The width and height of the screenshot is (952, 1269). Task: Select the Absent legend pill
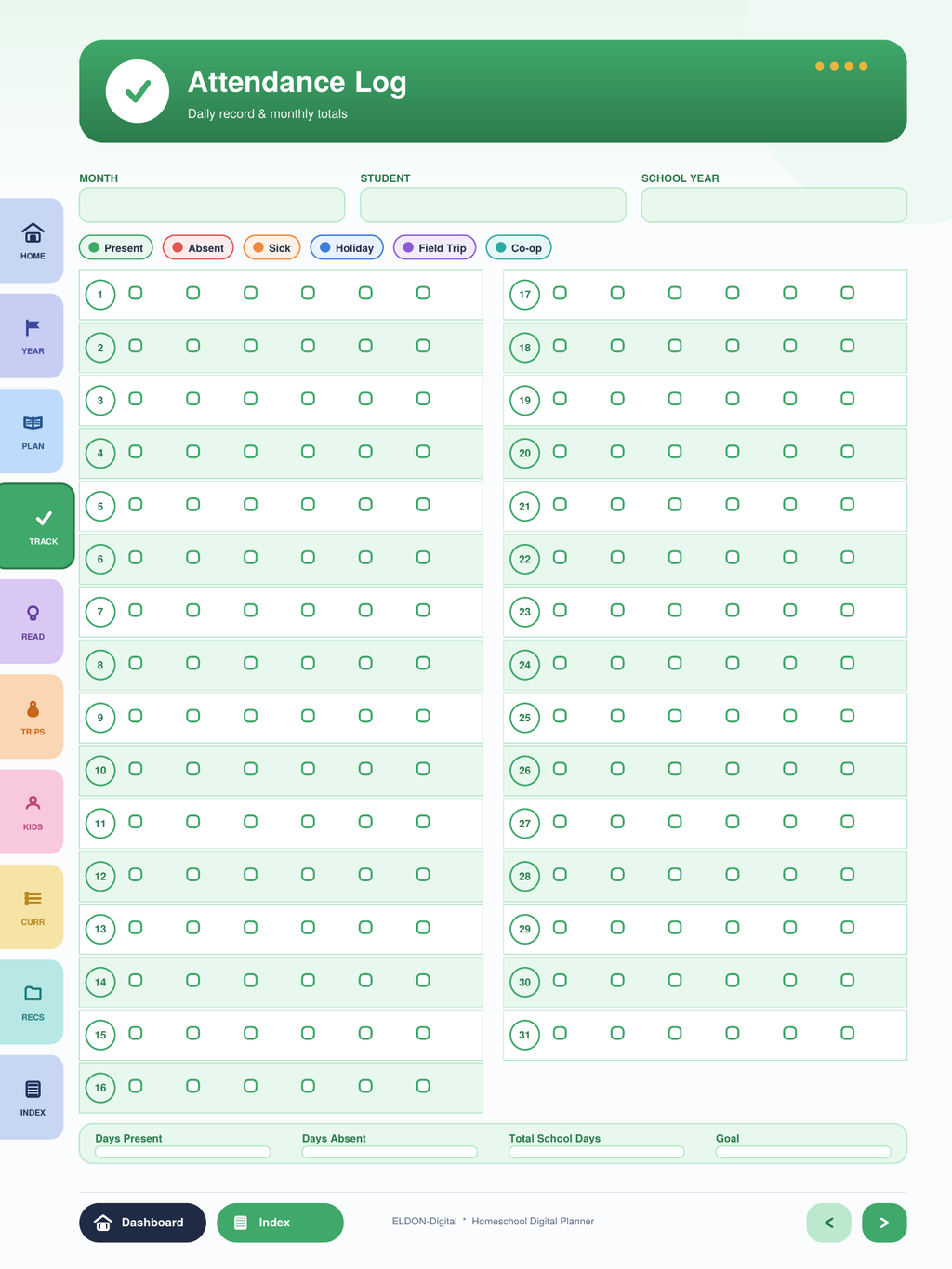[198, 247]
